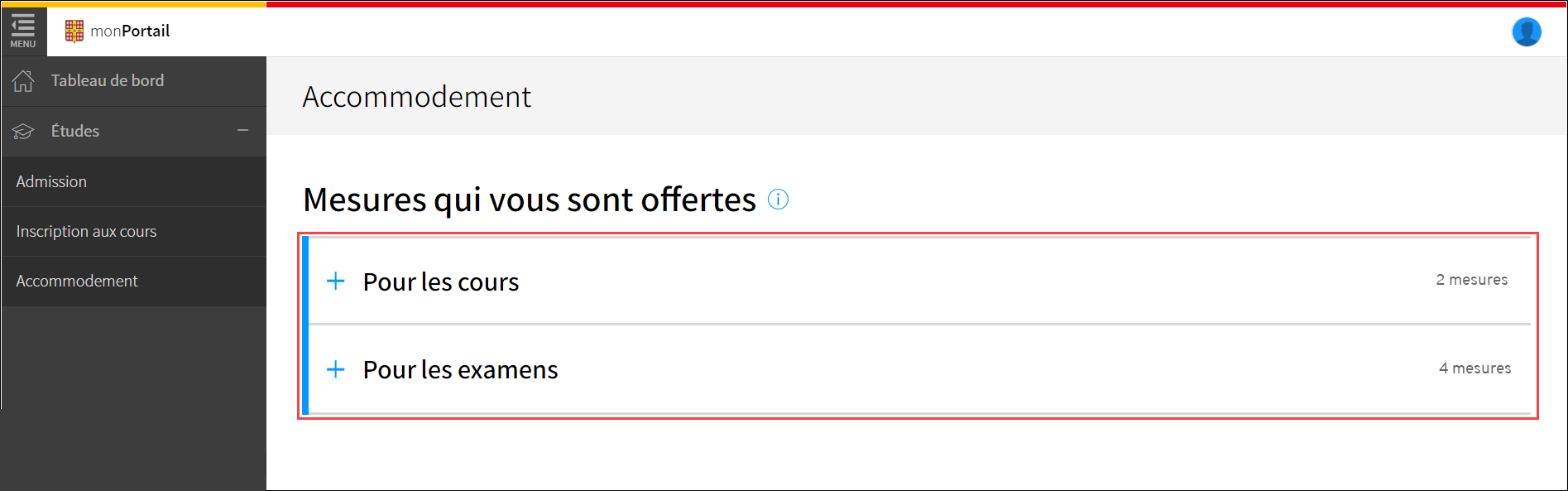Toggle the hamburger MENU icon
Screen dimensions: 1568x491
click(23, 31)
